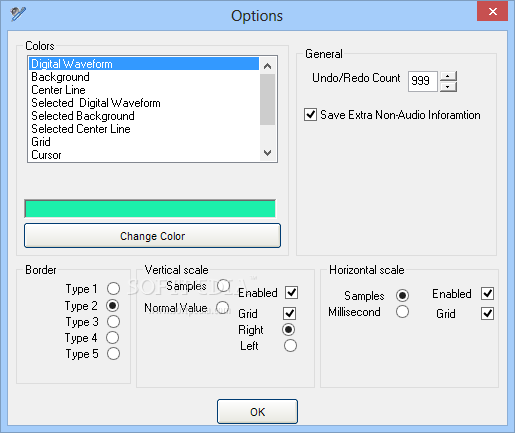The image size is (515, 433).
Task: Select Vertical scale Normal Value radio
Action: [222, 307]
